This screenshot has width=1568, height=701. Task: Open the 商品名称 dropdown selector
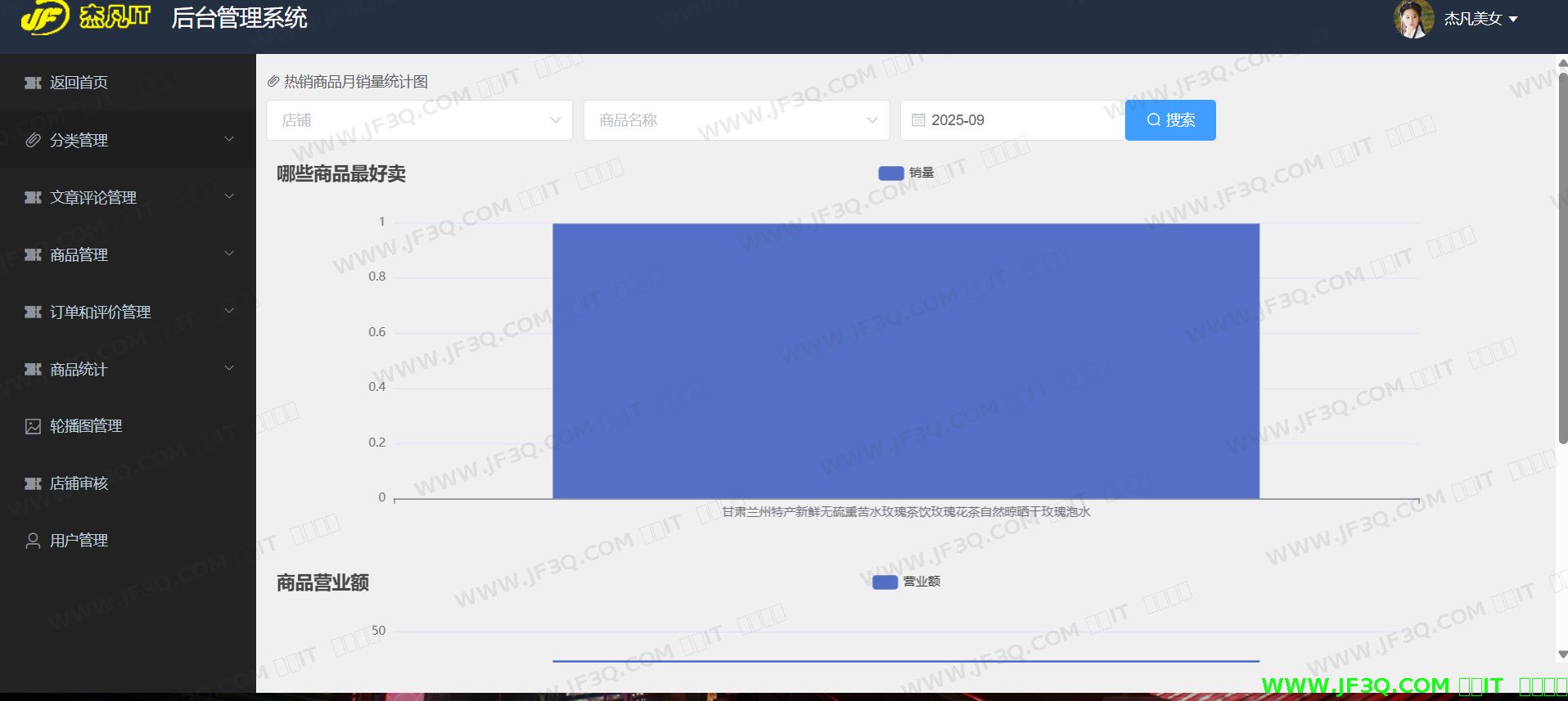pyautogui.click(x=736, y=120)
